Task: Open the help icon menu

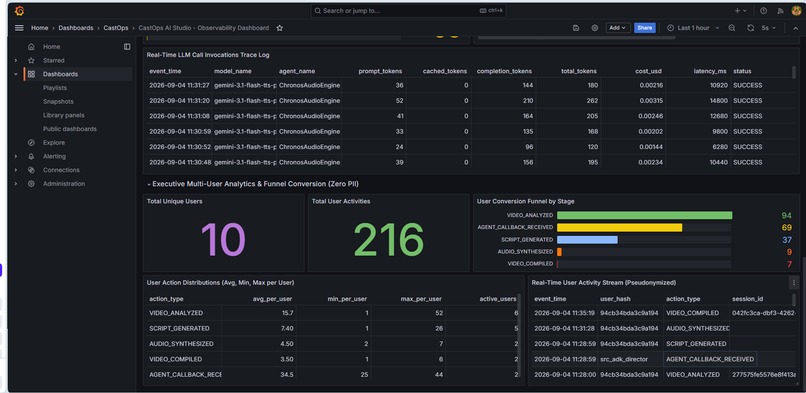Action: click(x=763, y=11)
